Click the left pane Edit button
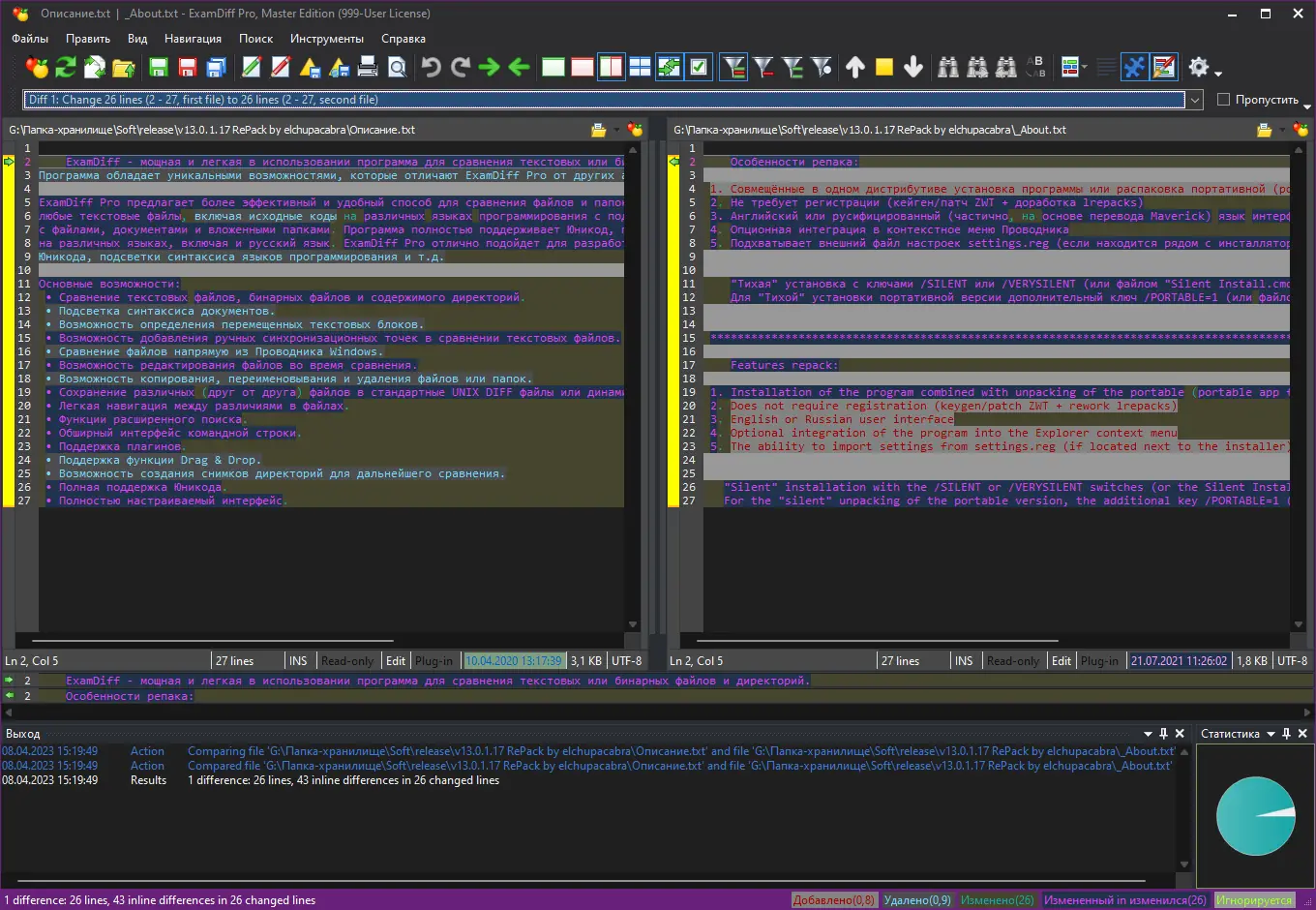1316x910 pixels. pos(396,661)
